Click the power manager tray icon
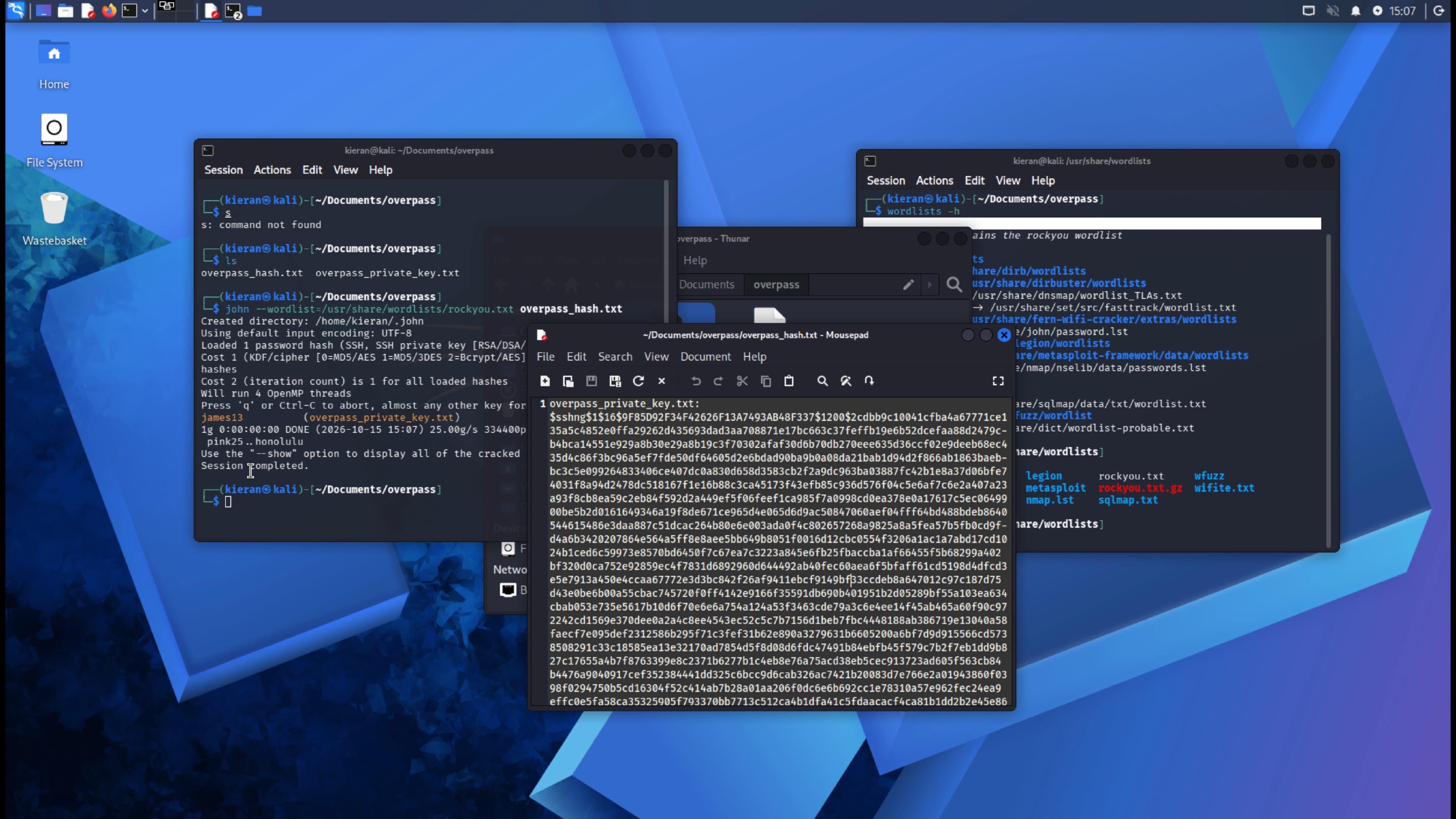Viewport: 1456px width, 819px height. (x=1378, y=11)
